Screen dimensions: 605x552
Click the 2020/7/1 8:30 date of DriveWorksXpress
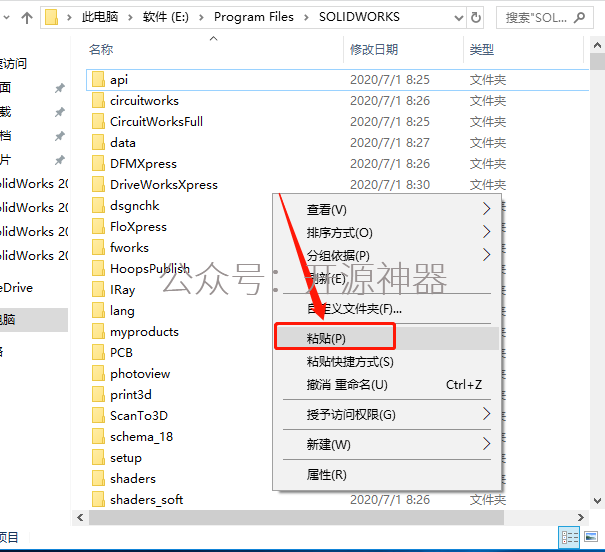390,184
